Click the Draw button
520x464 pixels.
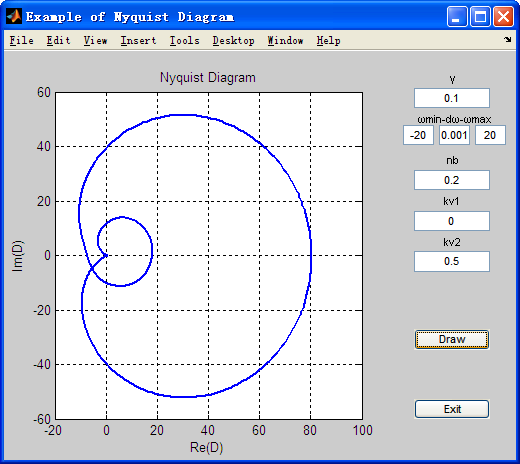pyautogui.click(x=452, y=339)
